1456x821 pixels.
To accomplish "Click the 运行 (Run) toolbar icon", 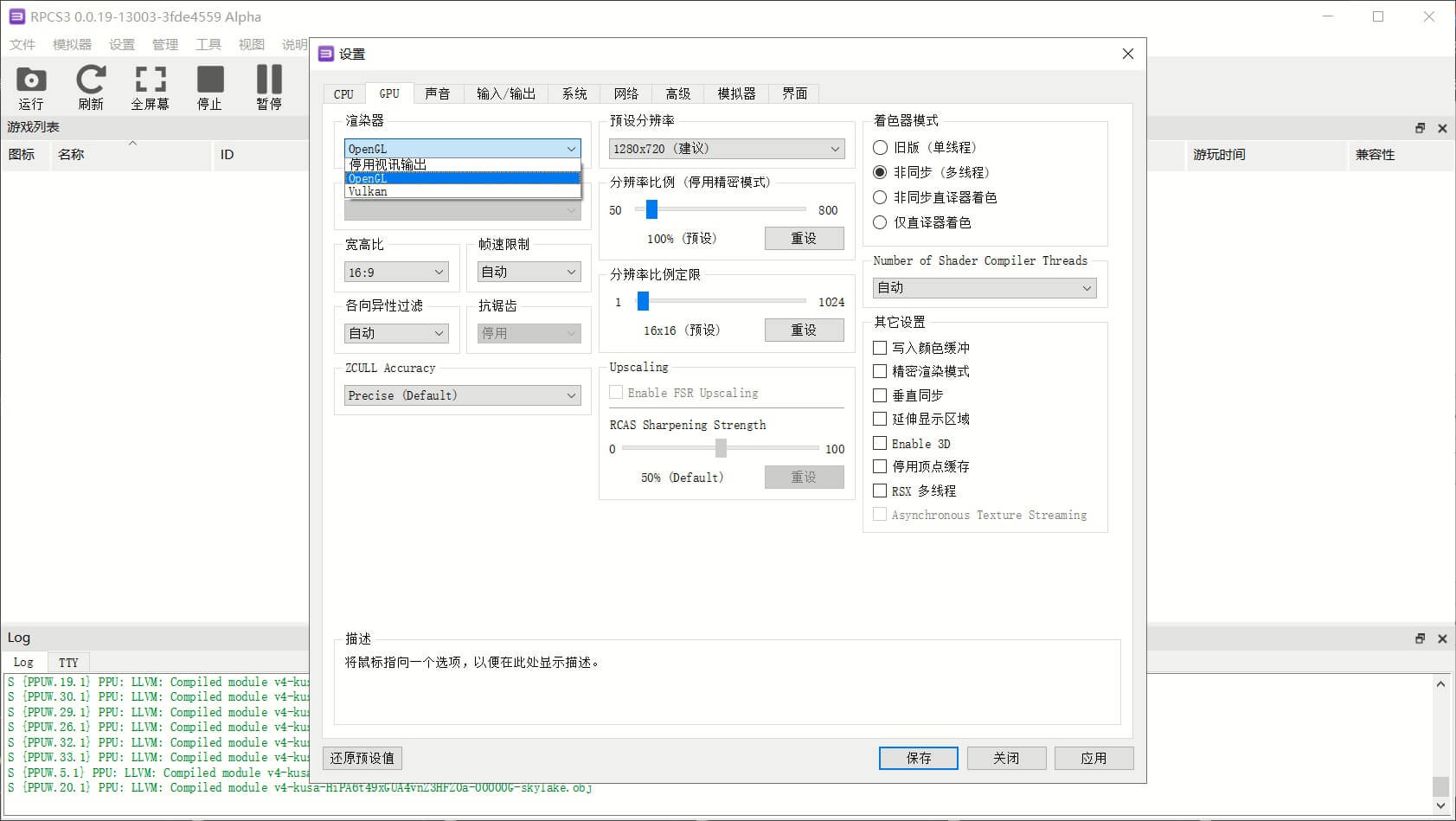I will click(30, 87).
